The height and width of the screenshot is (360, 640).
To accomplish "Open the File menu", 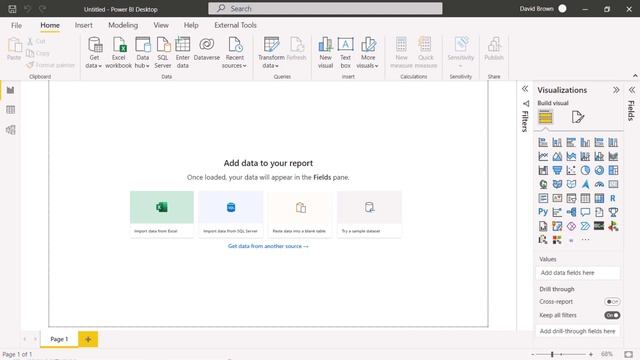I will (x=16, y=25).
